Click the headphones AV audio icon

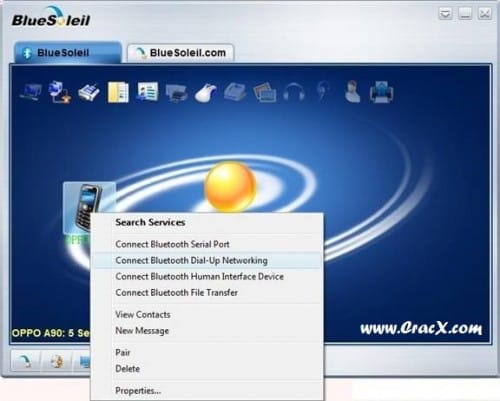click(294, 92)
